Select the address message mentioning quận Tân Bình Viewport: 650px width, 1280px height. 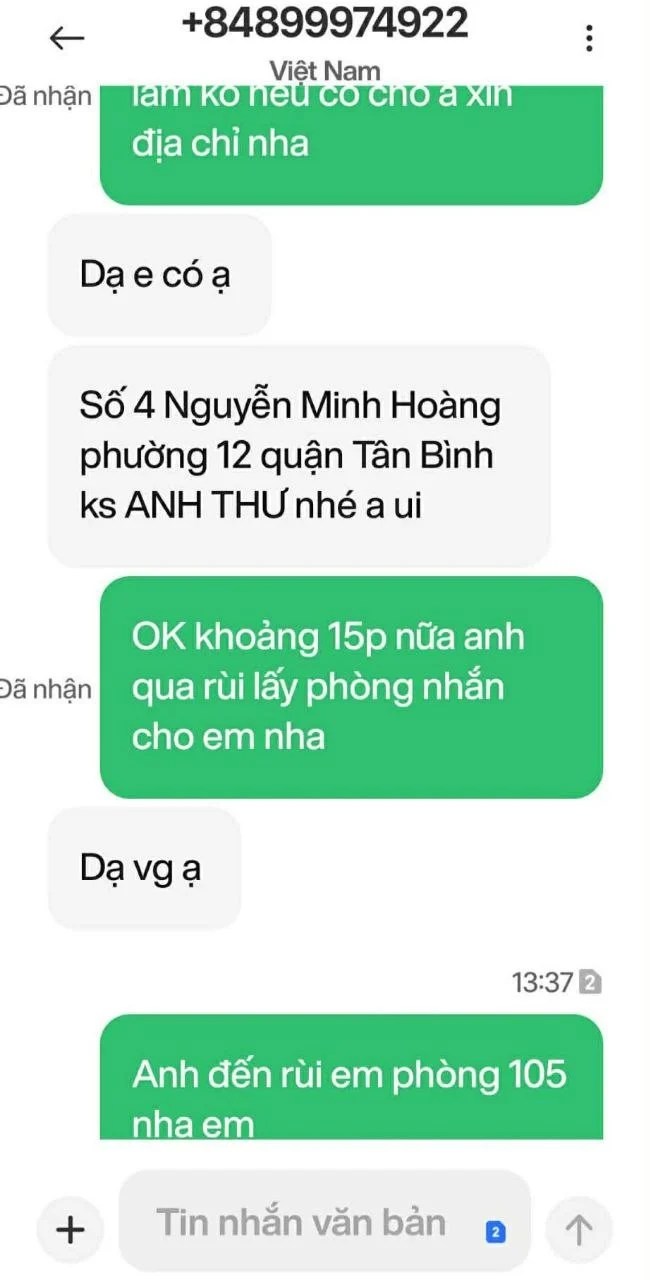[x=299, y=456]
